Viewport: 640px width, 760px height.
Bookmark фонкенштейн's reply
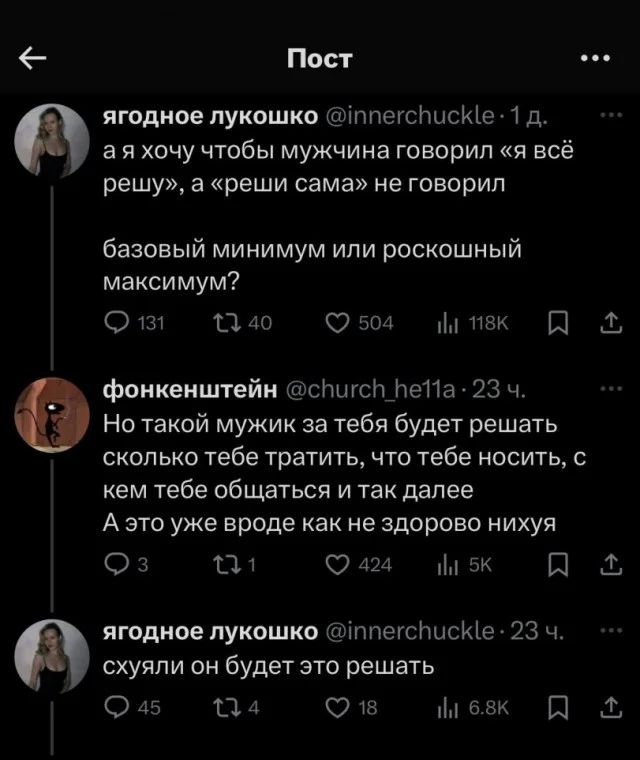click(x=557, y=565)
